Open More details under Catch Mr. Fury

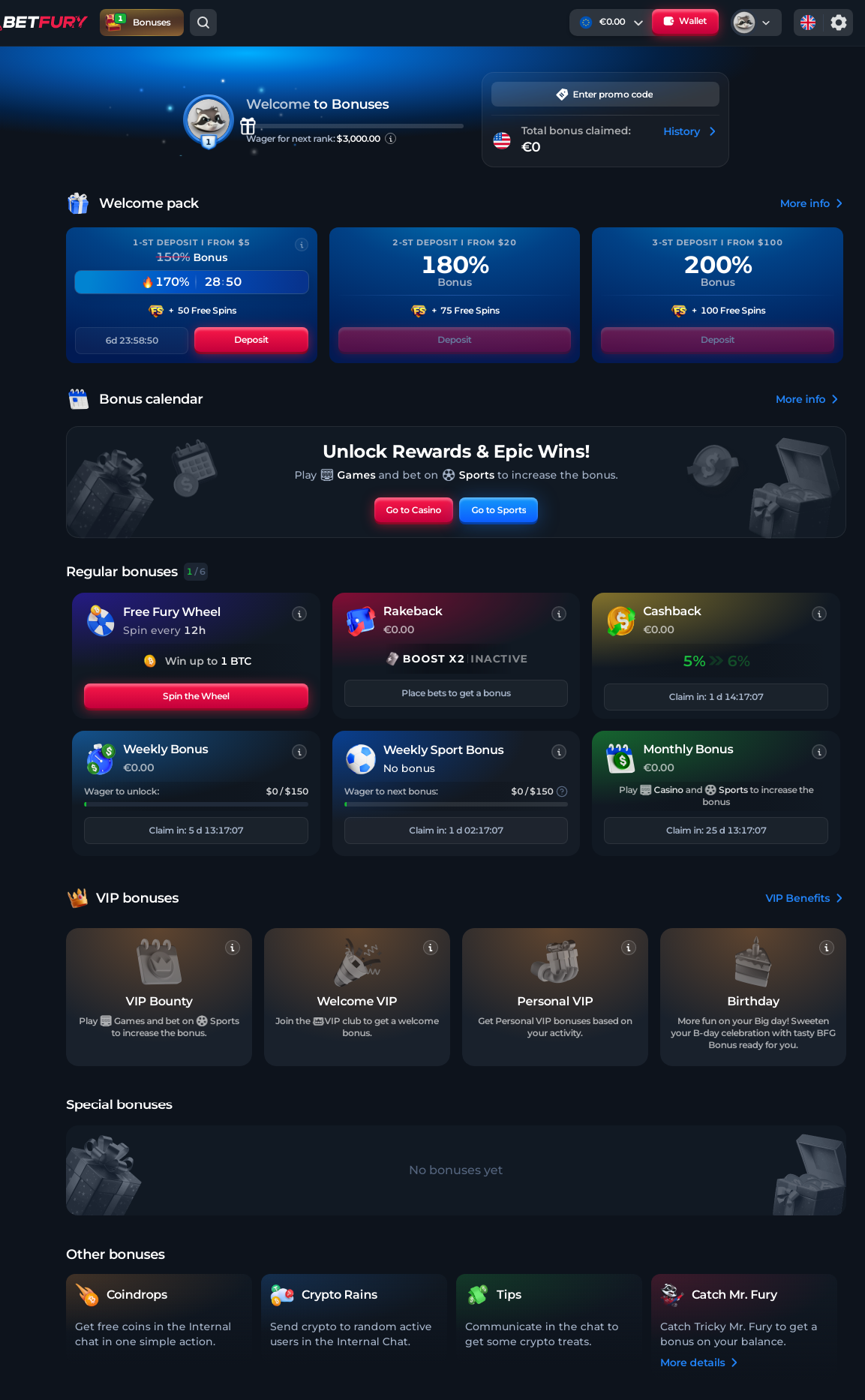click(698, 1362)
